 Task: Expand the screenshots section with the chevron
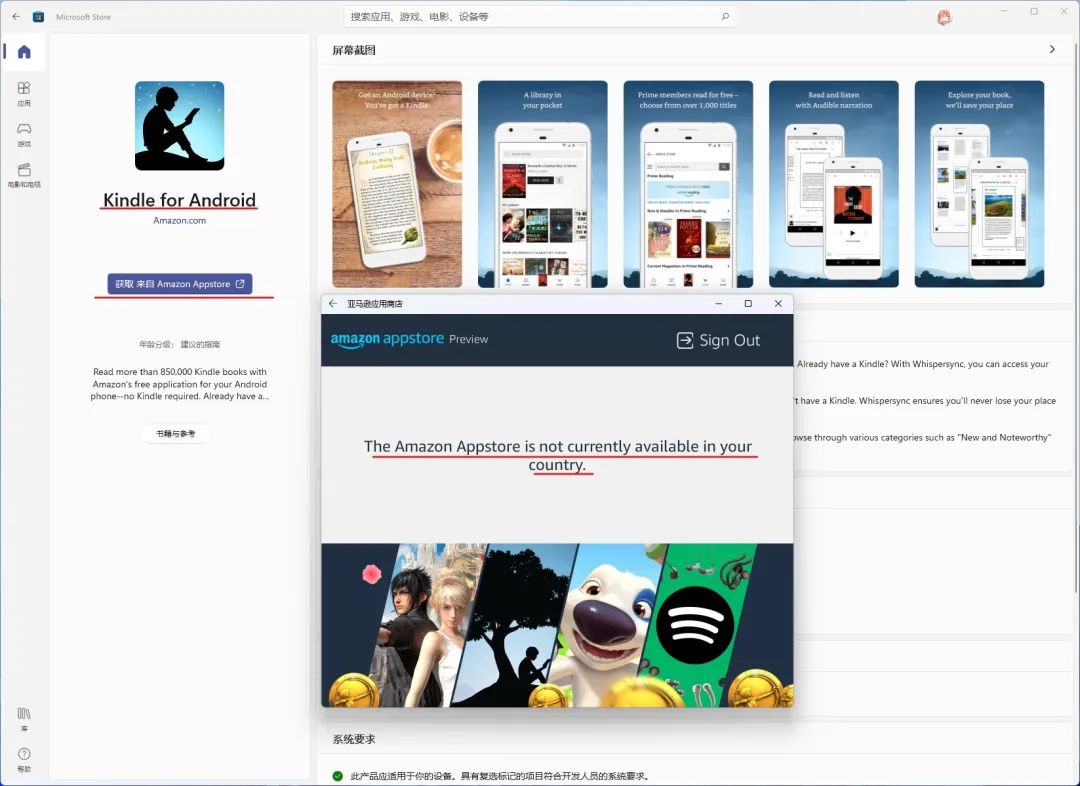(1052, 50)
